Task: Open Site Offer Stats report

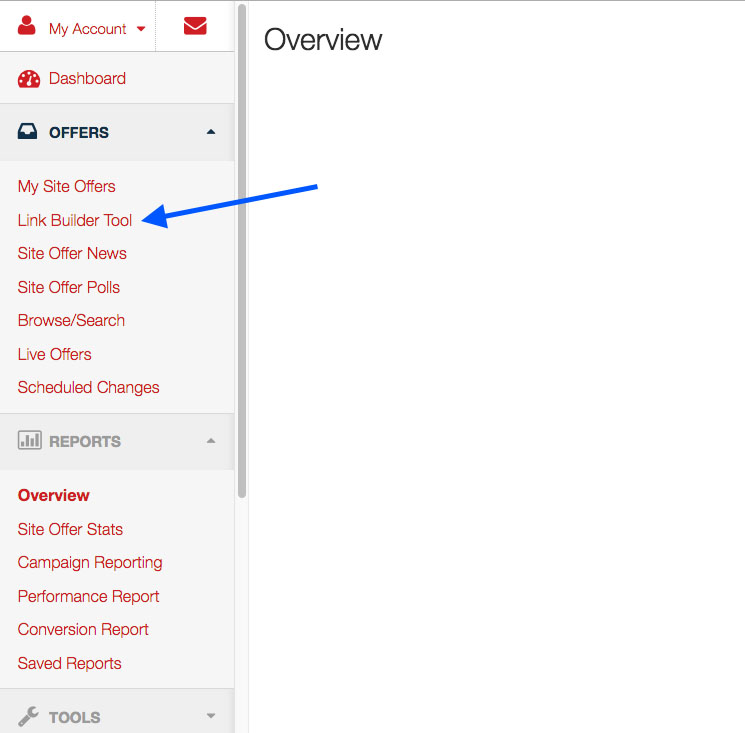Action: point(70,529)
